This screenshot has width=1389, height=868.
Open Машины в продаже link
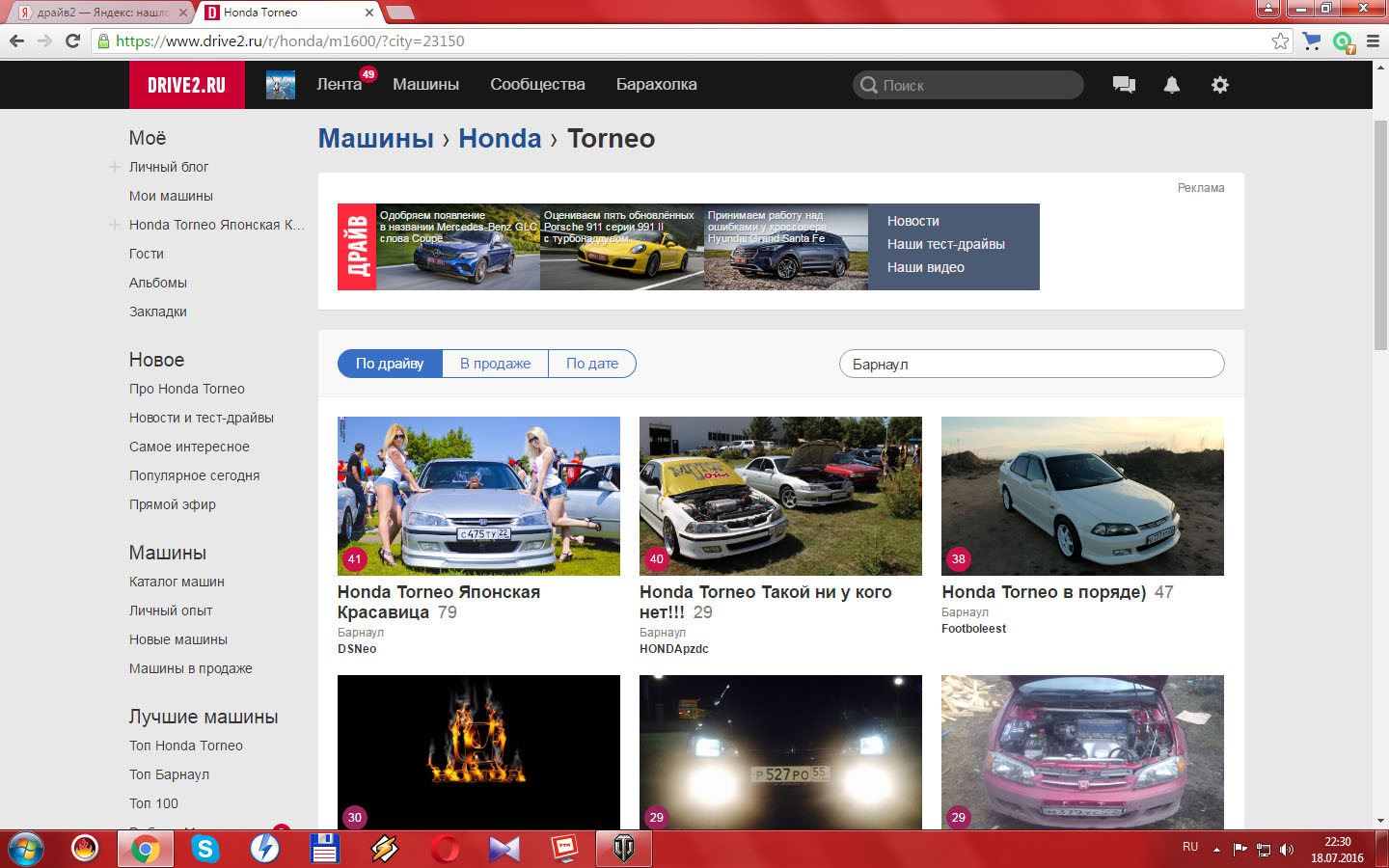191,668
